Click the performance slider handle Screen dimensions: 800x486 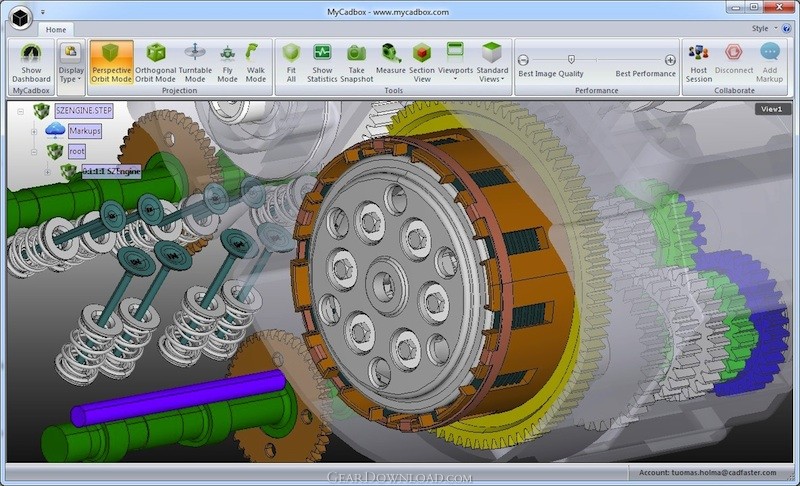[x=571, y=60]
